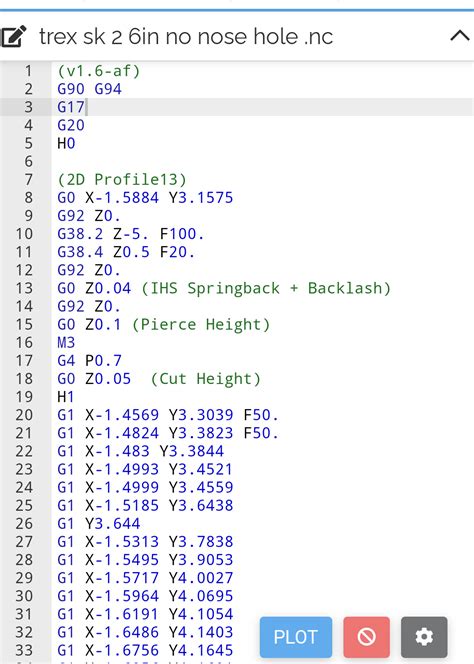Image resolution: width=474 pixels, height=664 pixels.
Task: Click line 'G1 X-1.5964 Y4.0695'
Action: pyautogui.click(x=145, y=596)
